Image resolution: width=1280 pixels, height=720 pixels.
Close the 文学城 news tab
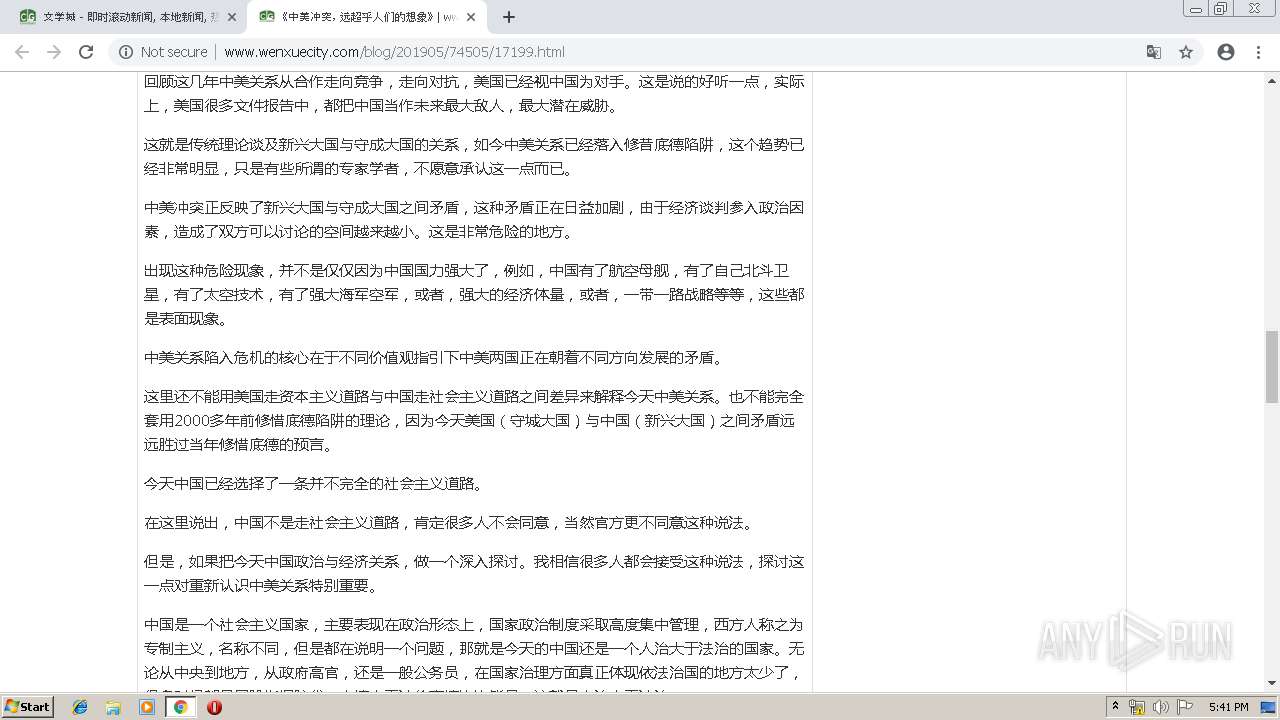click(x=231, y=17)
